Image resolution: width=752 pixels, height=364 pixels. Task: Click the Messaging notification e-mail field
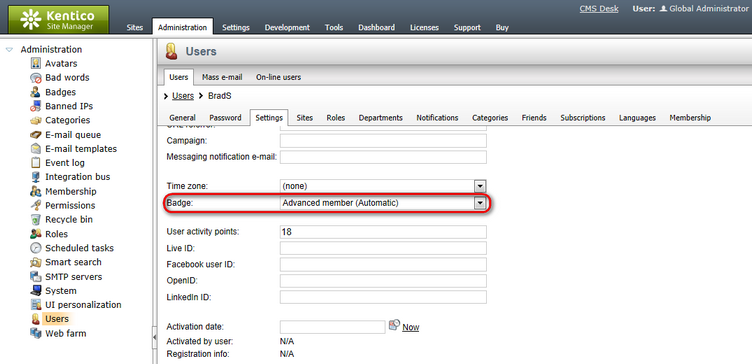point(383,157)
